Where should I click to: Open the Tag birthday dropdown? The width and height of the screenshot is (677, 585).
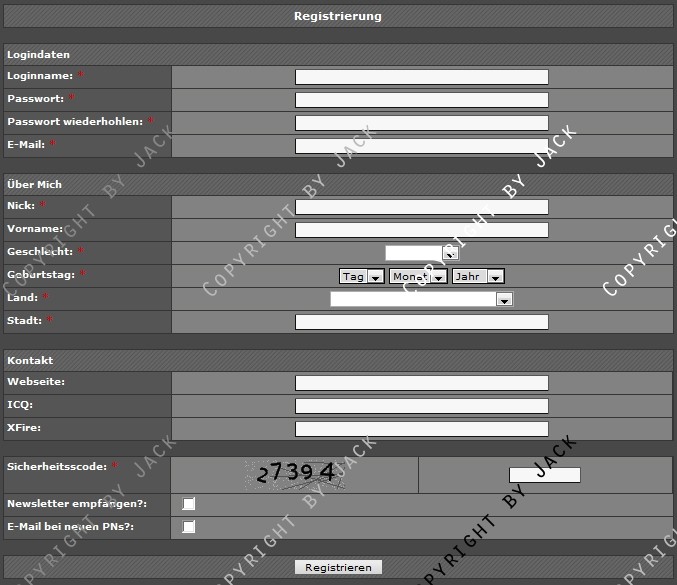pos(362,276)
